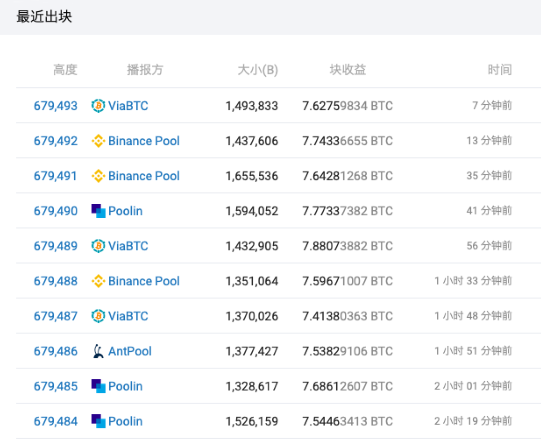Open ViaBTC link for block 679,487
541x439 pixels.
pos(128,316)
